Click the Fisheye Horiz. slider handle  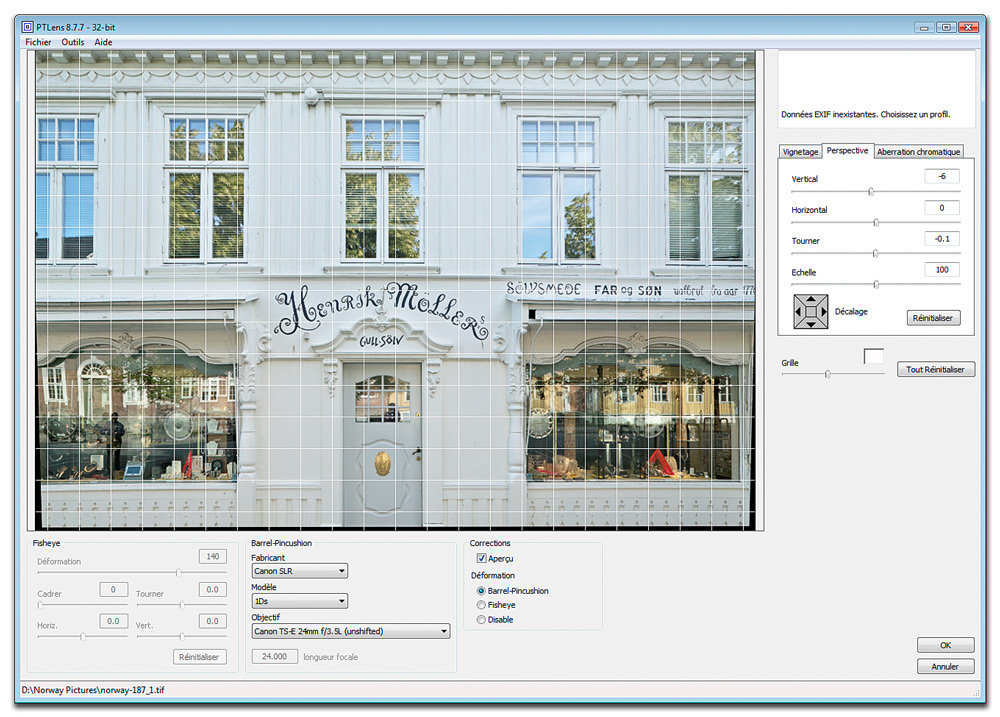coord(83,636)
